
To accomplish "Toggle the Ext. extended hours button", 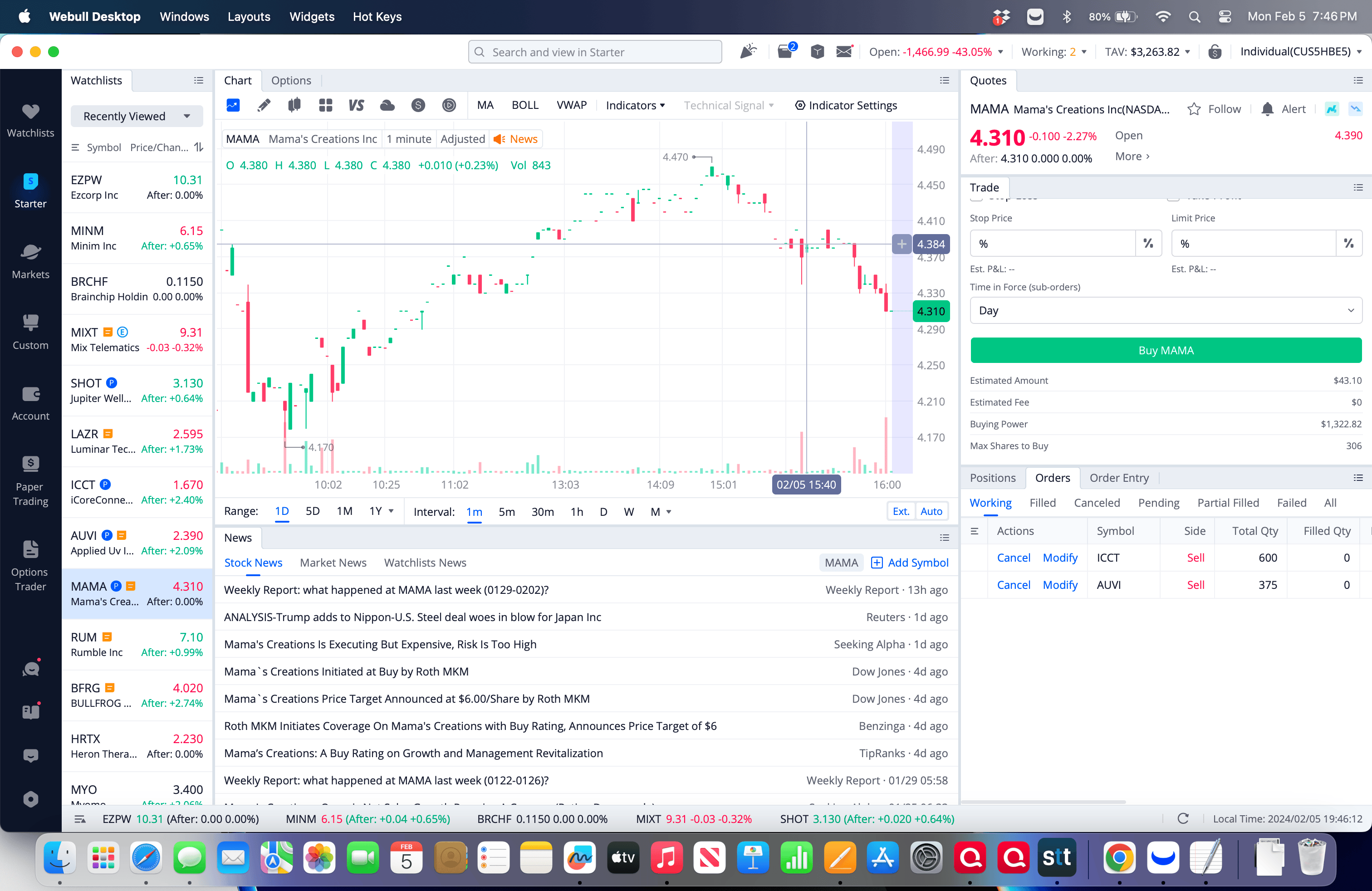I will tap(901, 511).
